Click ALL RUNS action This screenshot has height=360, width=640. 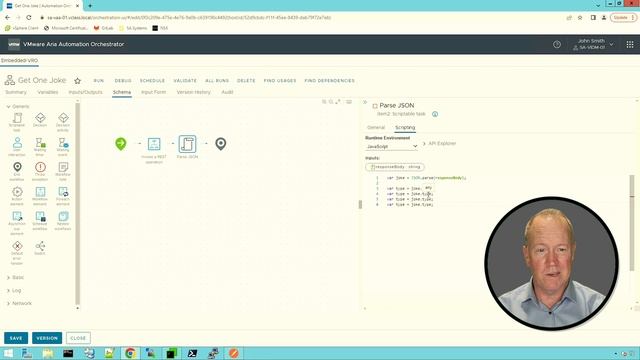click(x=217, y=81)
